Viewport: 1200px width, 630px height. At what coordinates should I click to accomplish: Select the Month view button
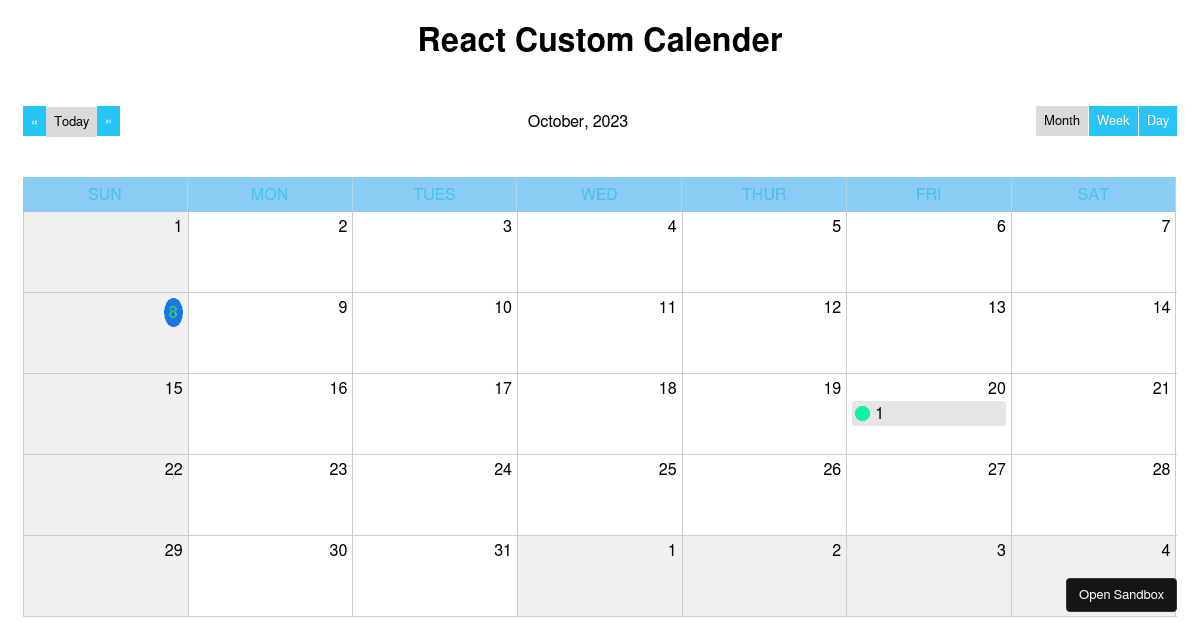[x=1061, y=120]
